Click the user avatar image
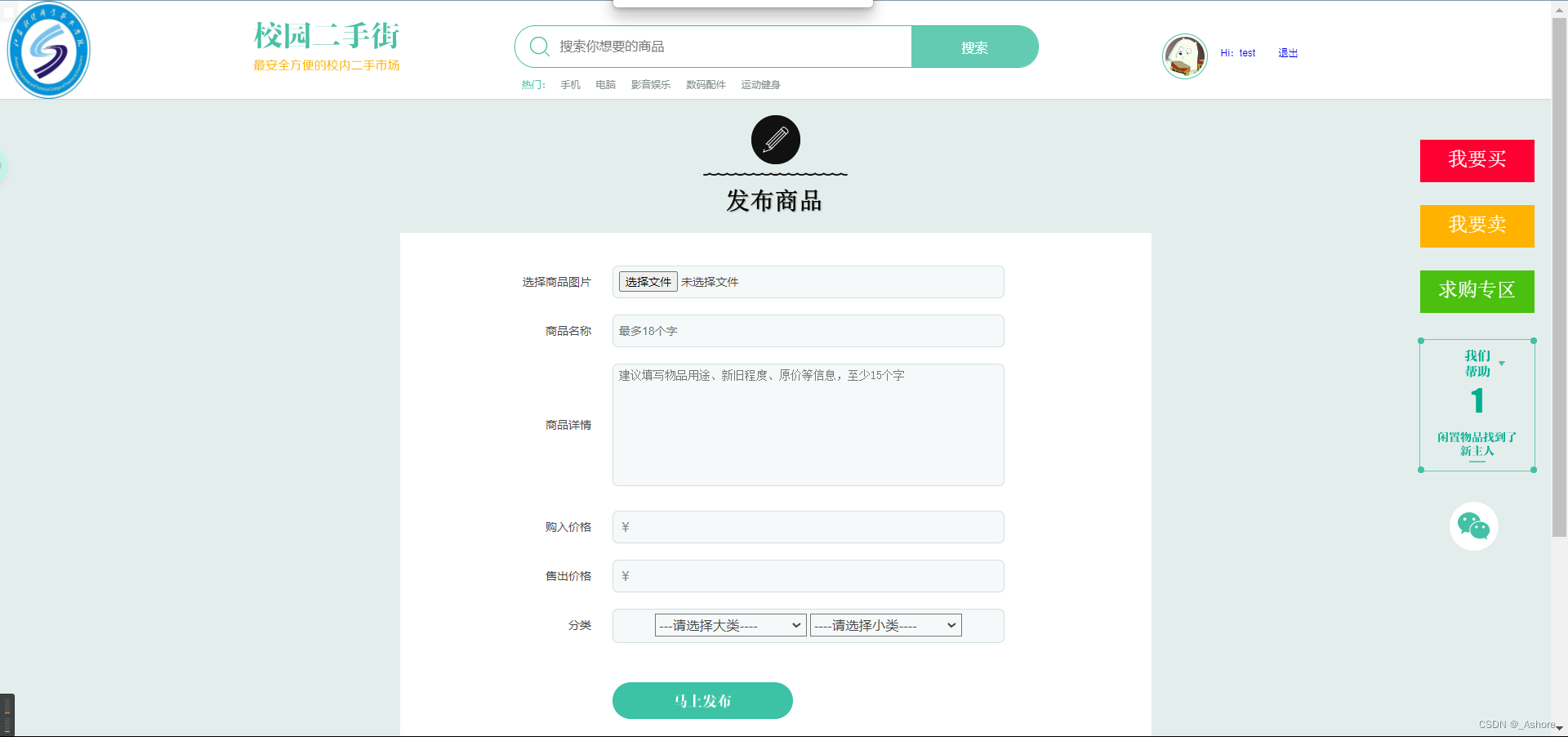Screen dimensions: 1568x737 [x=1184, y=56]
